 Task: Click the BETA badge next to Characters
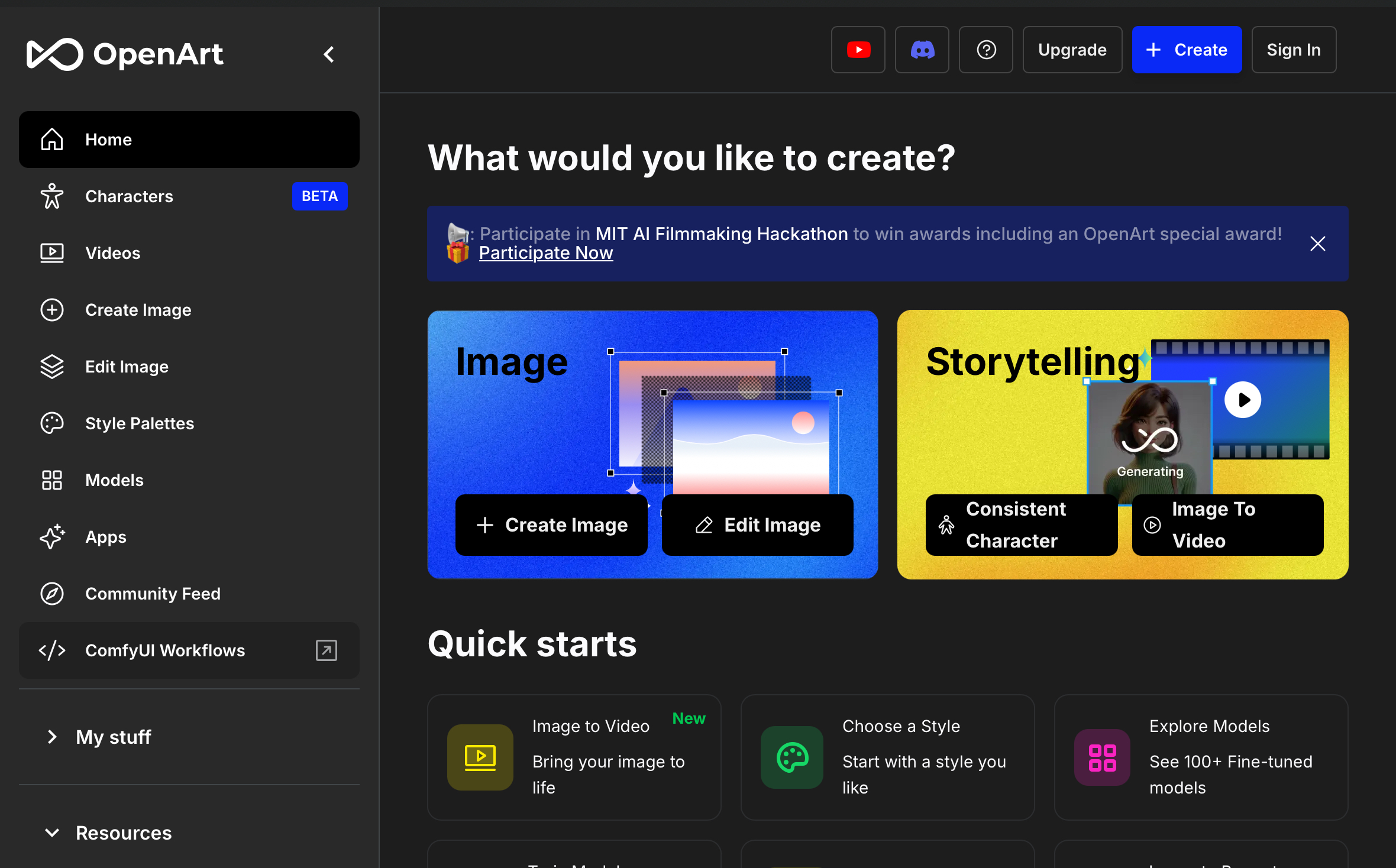pyautogui.click(x=320, y=196)
